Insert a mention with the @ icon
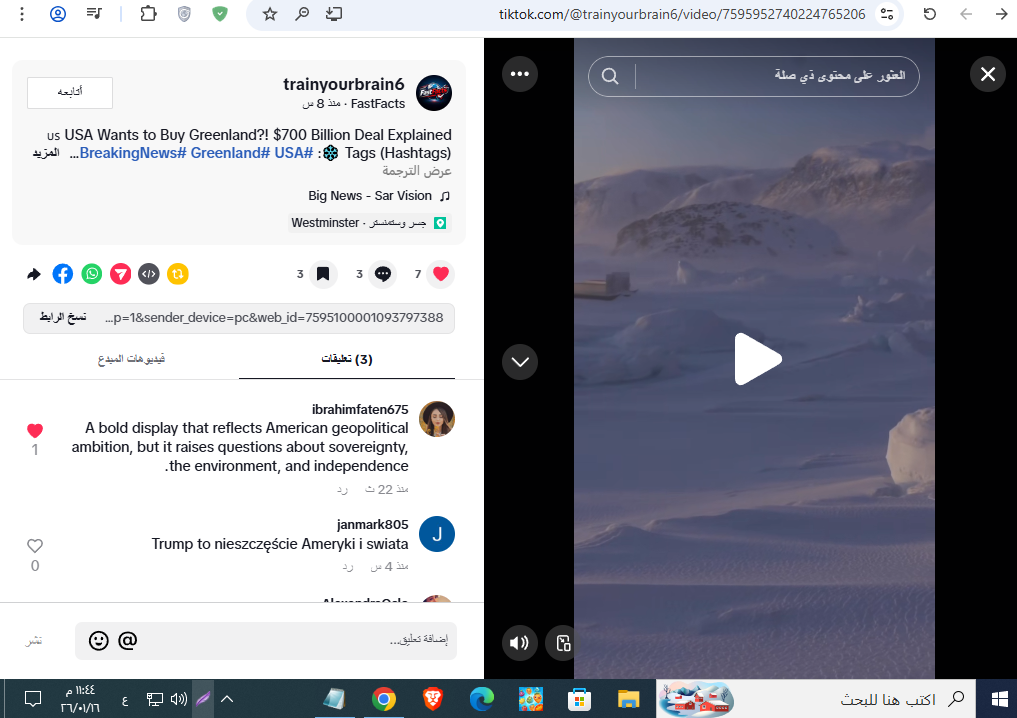This screenshot has height=718, width=1017. (127, 641)
